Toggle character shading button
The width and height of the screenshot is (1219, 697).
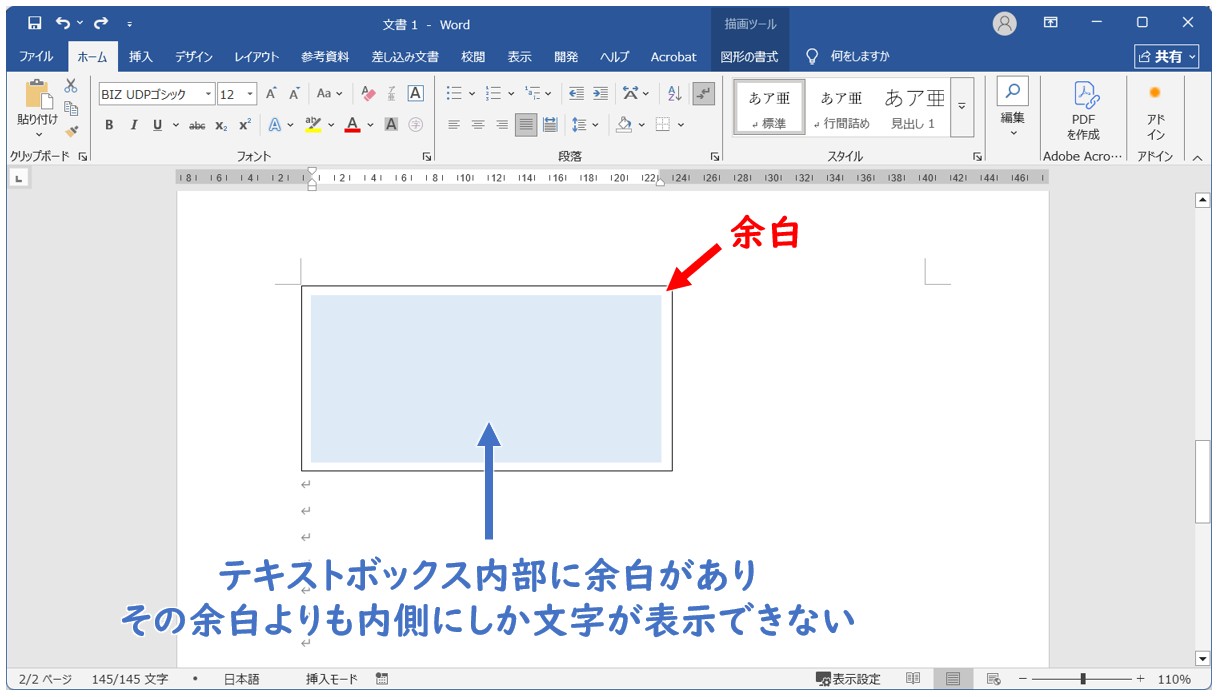coord(392,125)
